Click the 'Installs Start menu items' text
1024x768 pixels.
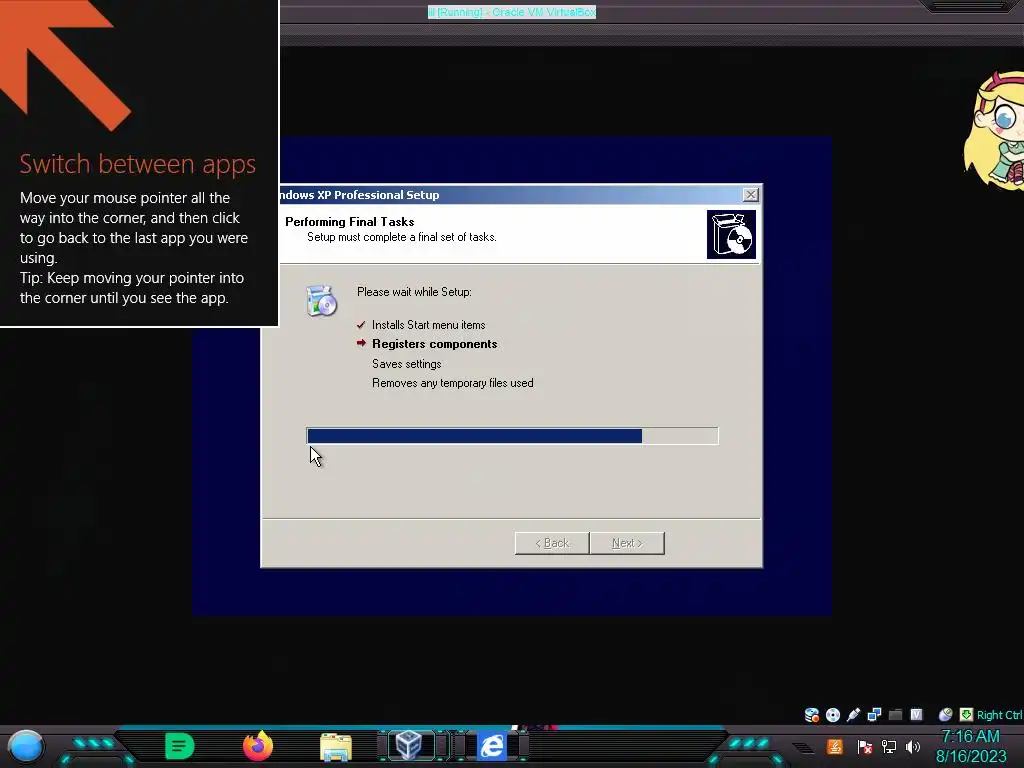(428, 325)
